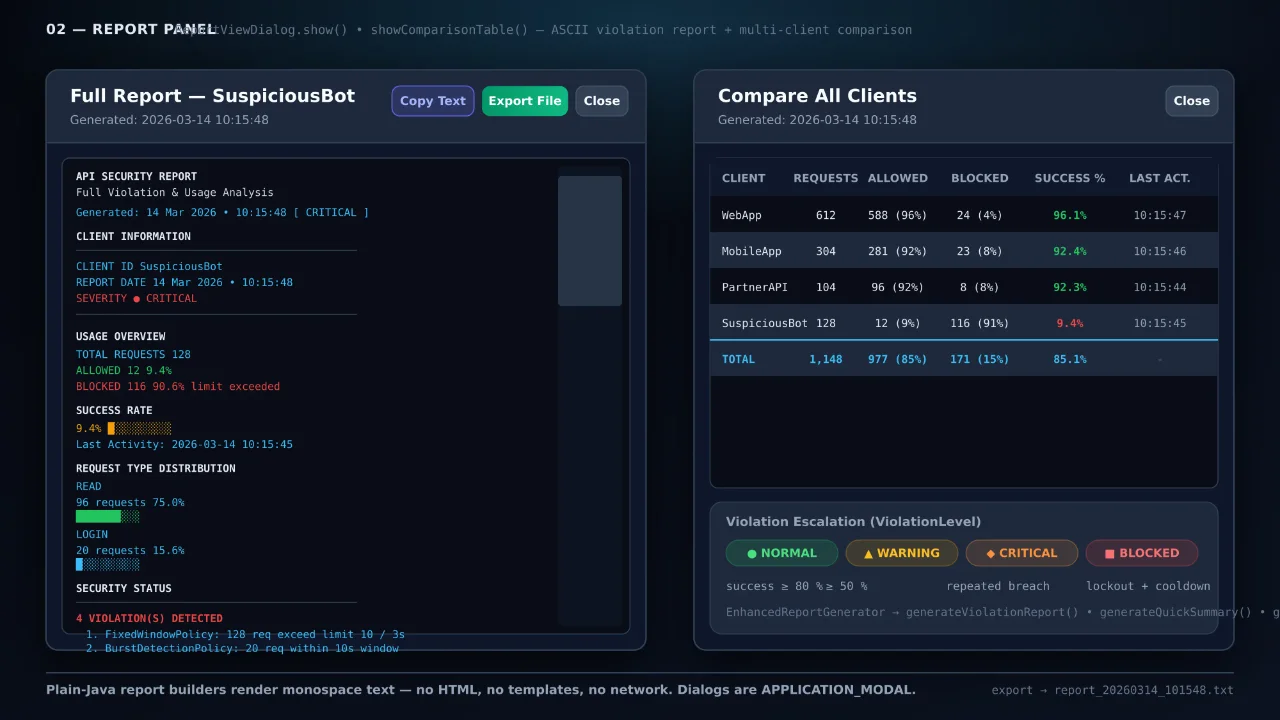Click the '4 VIOLATION(S) DETECTED' line
Image resolution: width=1280 pixels, height=720 pixels.
click(x=149, y=618)
